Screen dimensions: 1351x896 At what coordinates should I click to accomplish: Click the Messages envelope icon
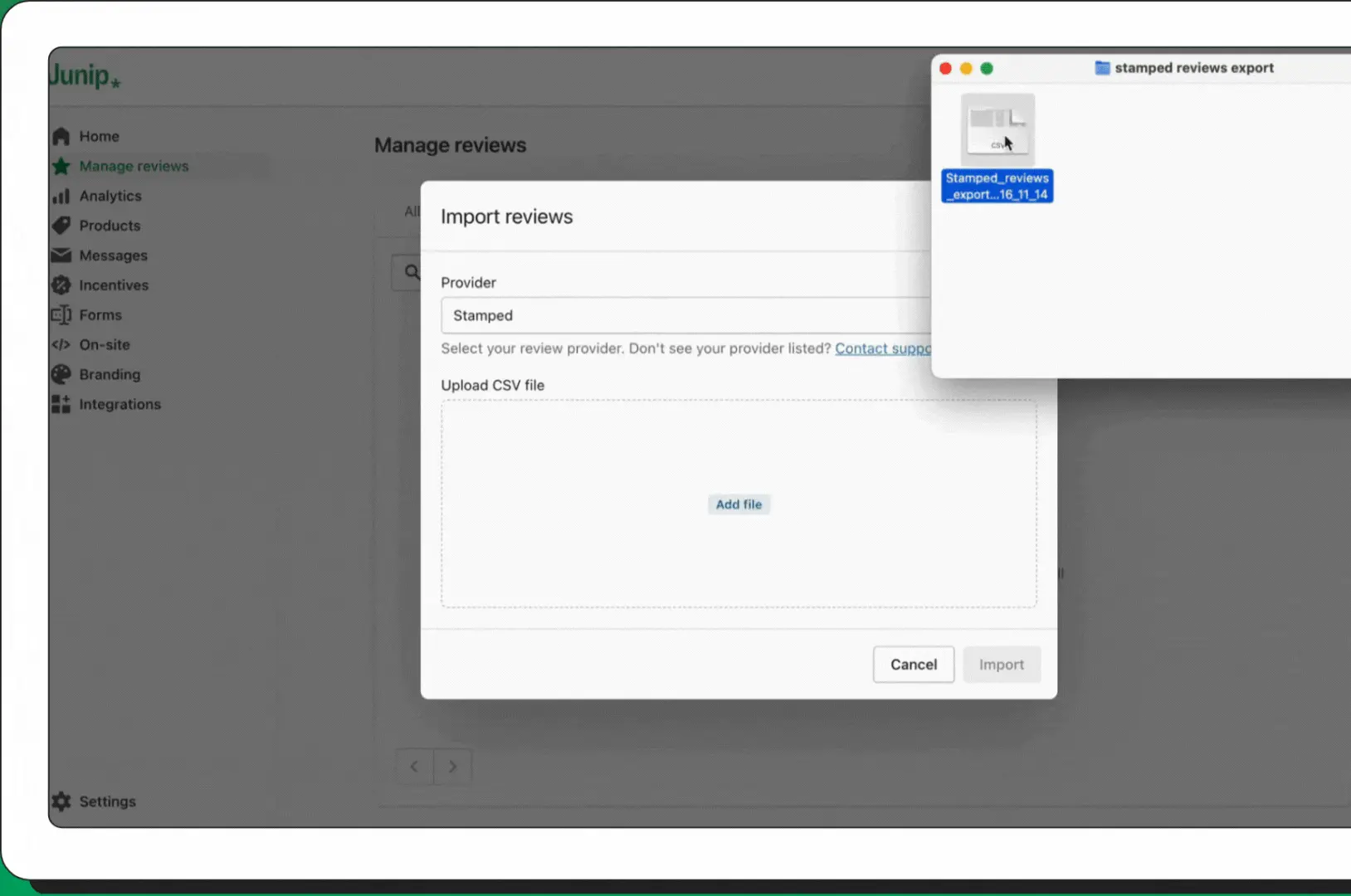coord(61,256)
